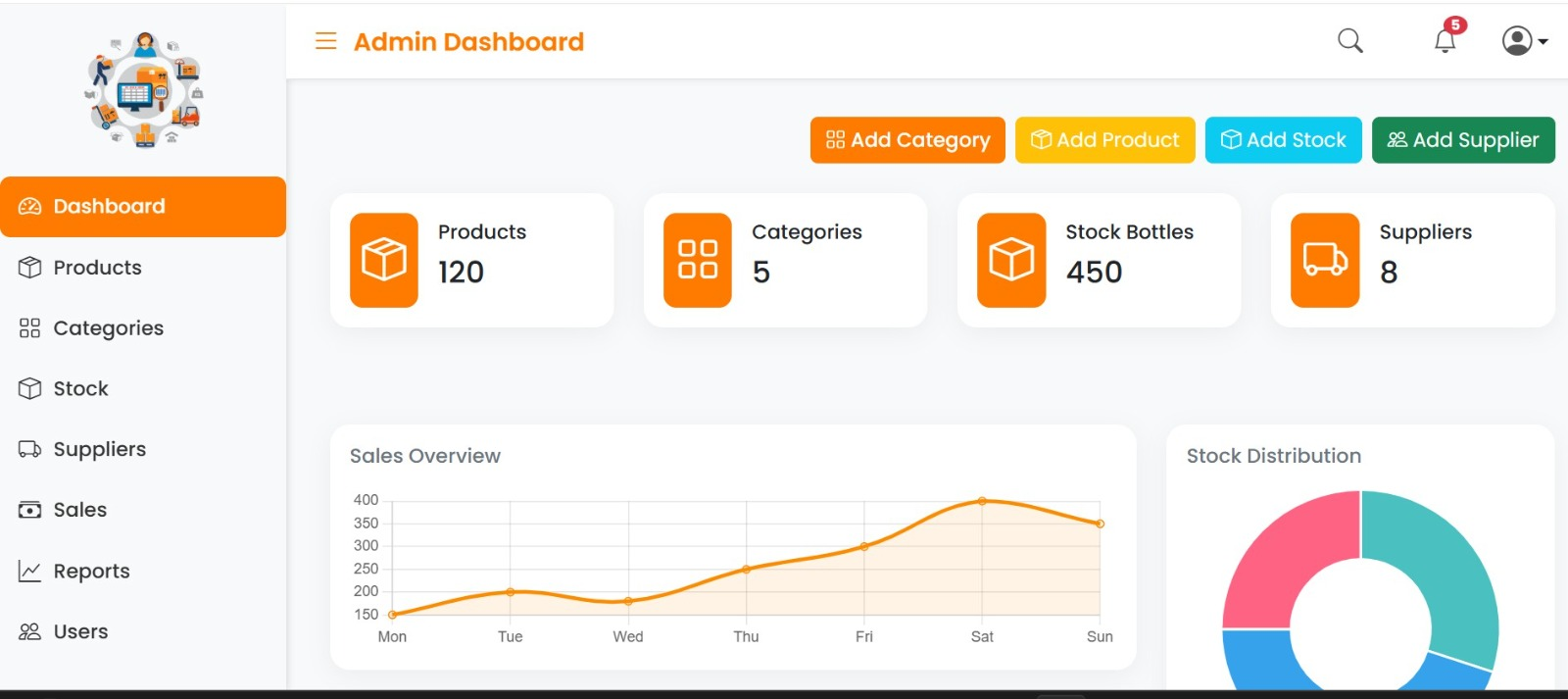Open Dashboard in the sidebar
Screen dimensions: 1568x699
[x=143, y=207]
